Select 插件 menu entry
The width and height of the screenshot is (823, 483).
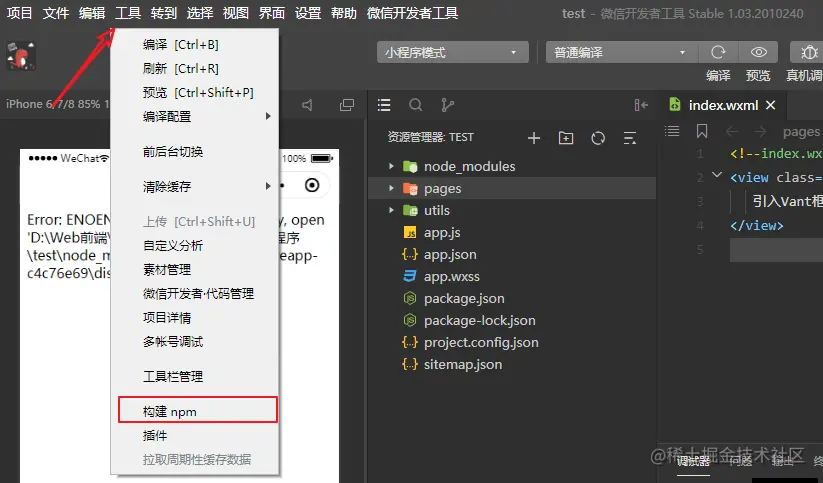tap(195, 435)
